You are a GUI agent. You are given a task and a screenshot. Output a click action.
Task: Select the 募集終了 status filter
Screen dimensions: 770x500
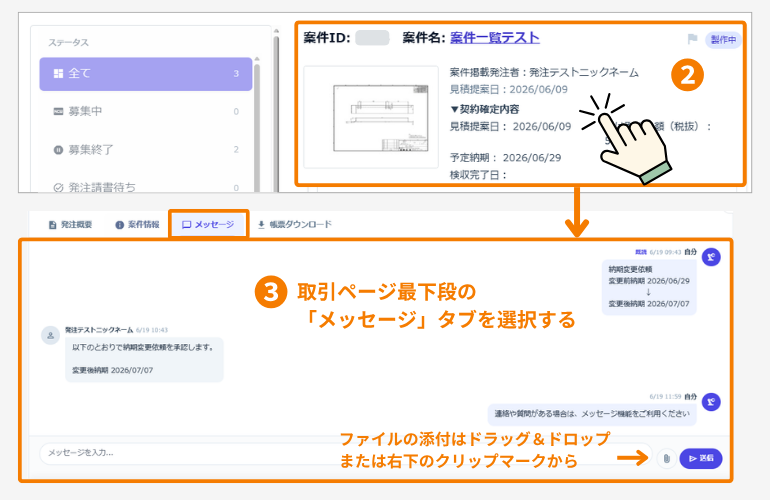(145, 149)
